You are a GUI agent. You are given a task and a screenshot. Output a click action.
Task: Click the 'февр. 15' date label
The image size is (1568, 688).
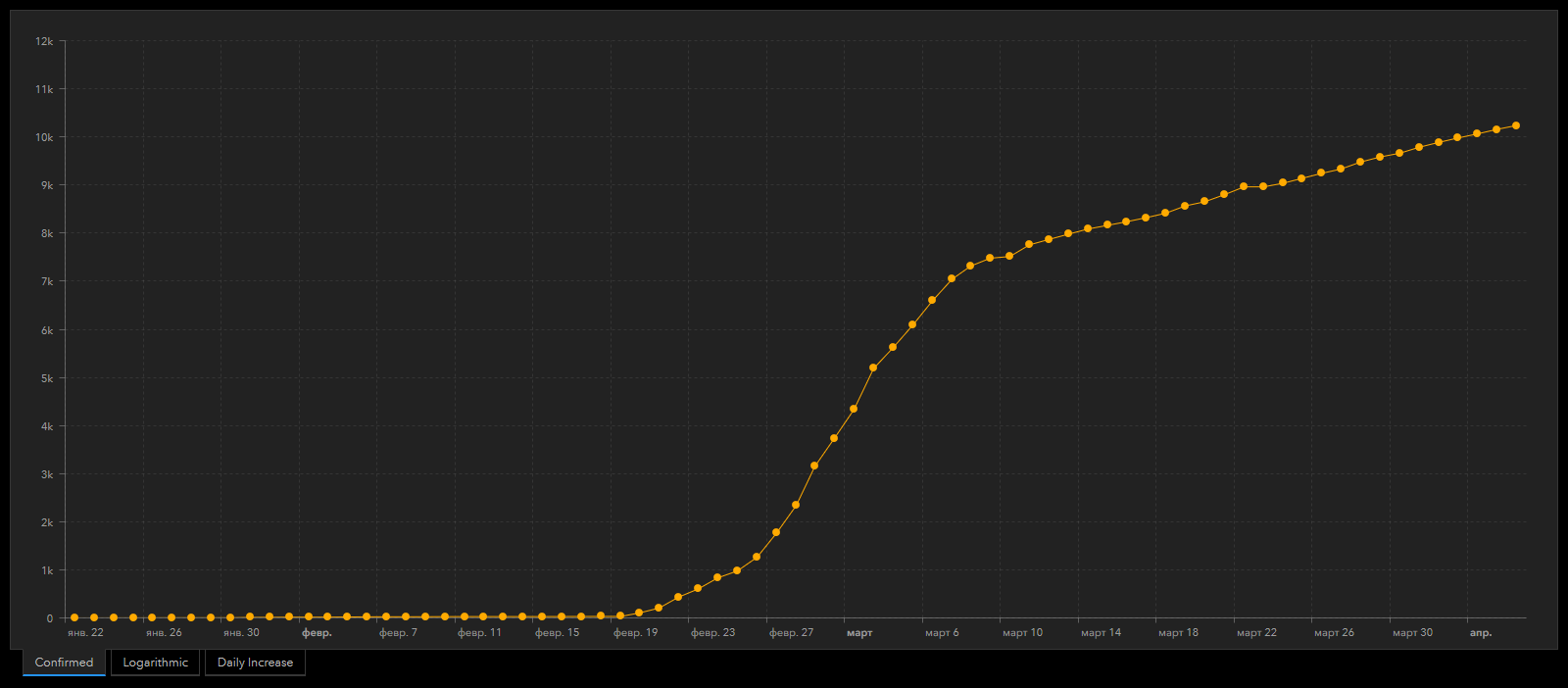[557, 633]
